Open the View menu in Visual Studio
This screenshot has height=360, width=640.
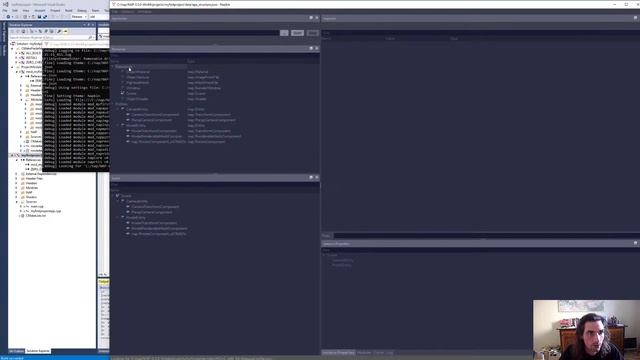coord(26,10)
